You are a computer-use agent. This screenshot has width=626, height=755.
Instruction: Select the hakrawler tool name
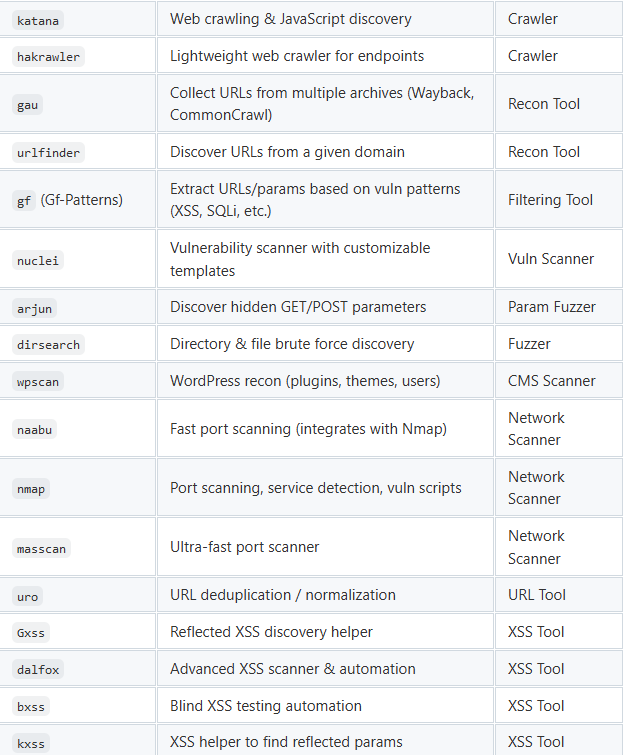tap(48, 57)
